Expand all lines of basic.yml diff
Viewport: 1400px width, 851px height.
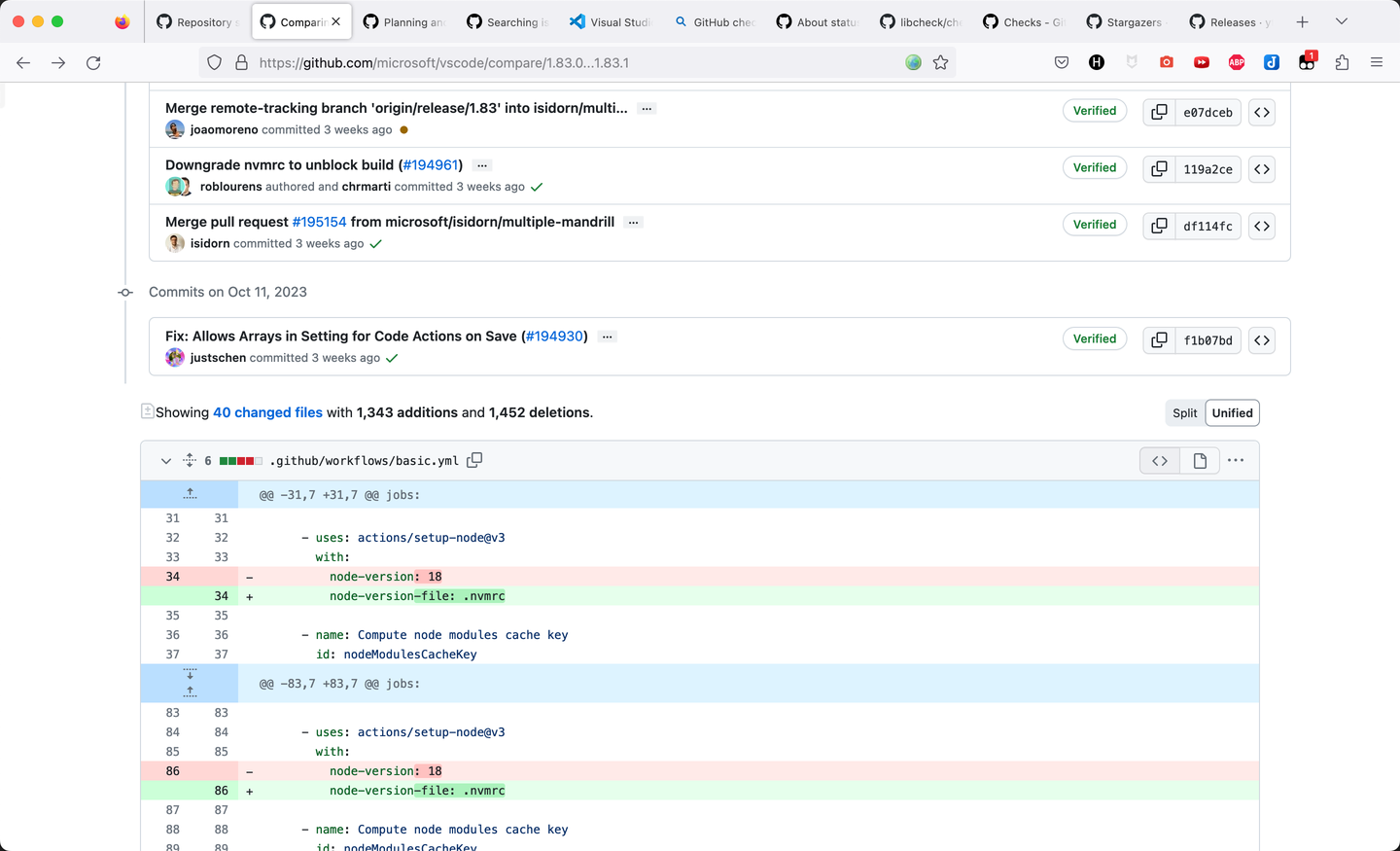(x=190, y=460)
